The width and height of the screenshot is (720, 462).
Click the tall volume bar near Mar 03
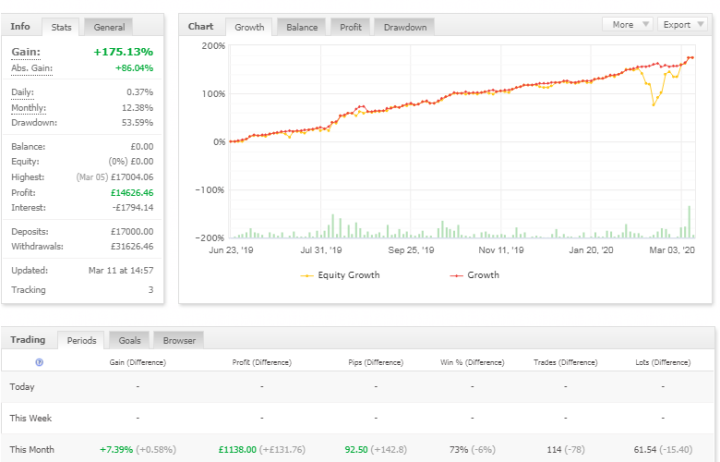pyautogui.click(x=690, y=222)
